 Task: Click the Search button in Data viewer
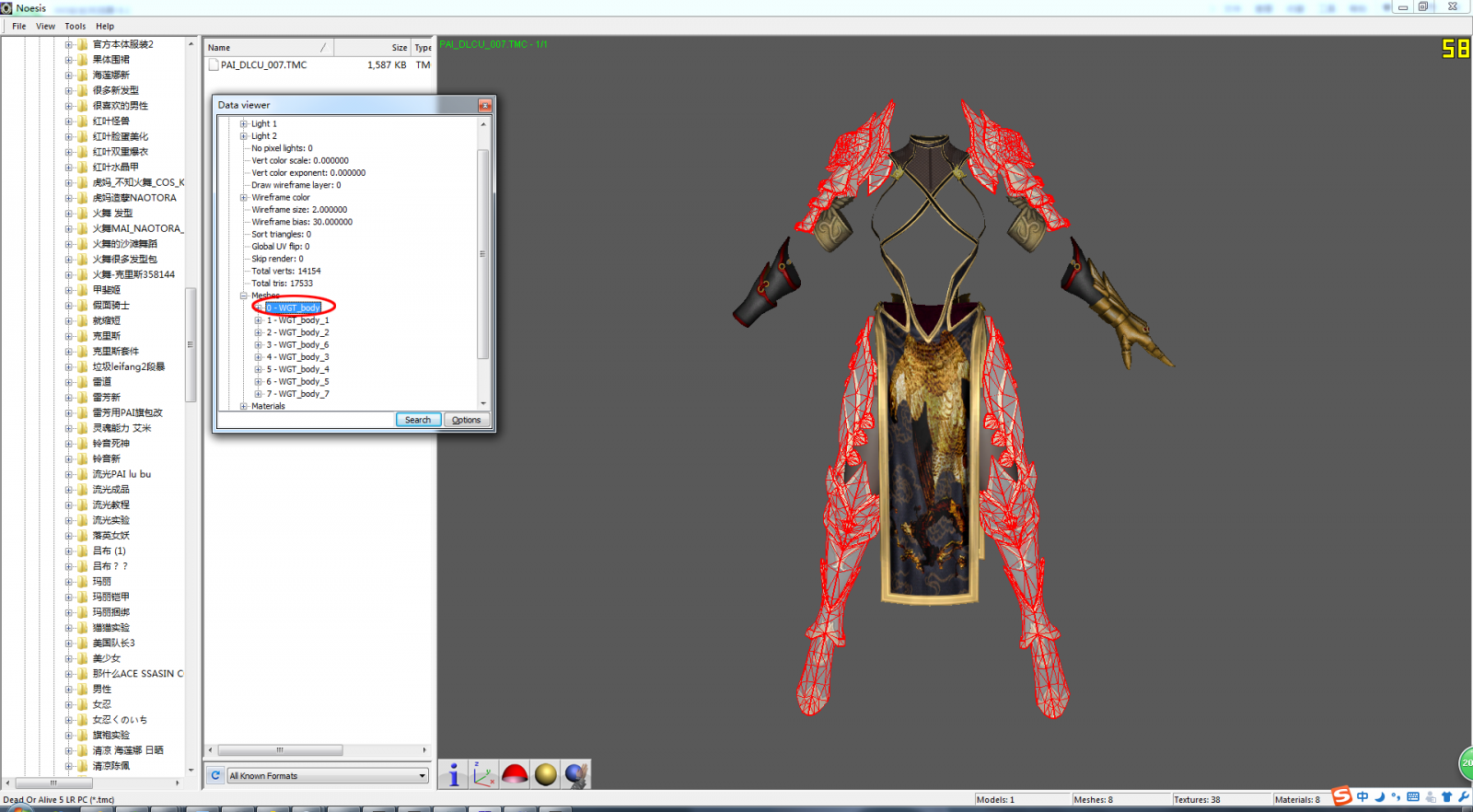pyautogui.click(x=418, y=420)
